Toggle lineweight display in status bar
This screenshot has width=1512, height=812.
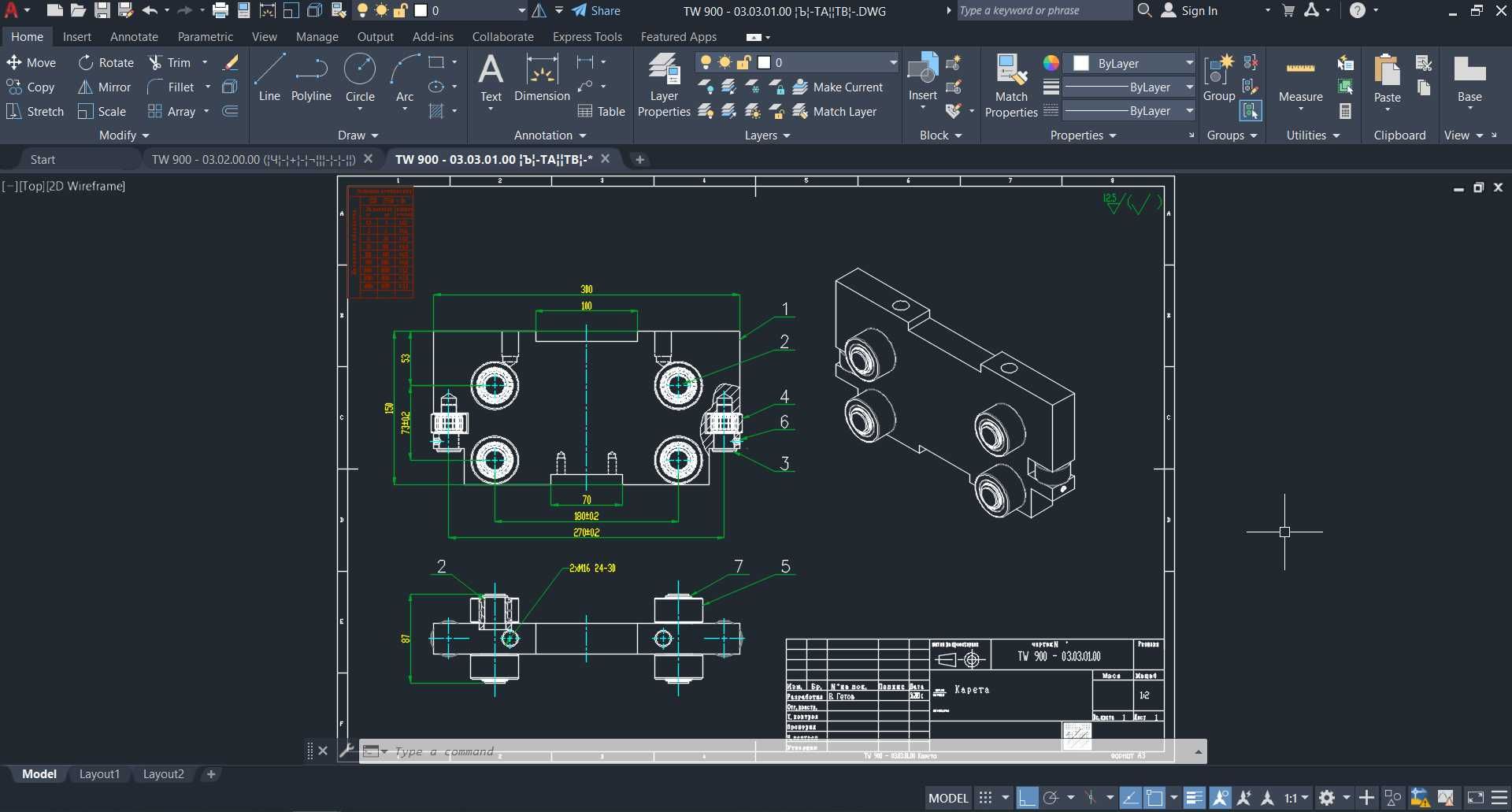[1194, 798]
